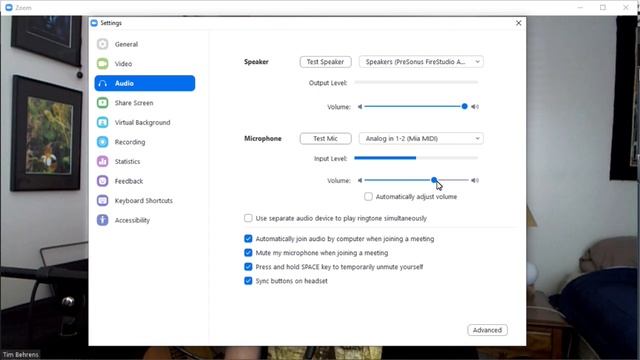Click the Recording sidebar icon
This screenshot has height=360, width=640.
[x=102, y=142]
